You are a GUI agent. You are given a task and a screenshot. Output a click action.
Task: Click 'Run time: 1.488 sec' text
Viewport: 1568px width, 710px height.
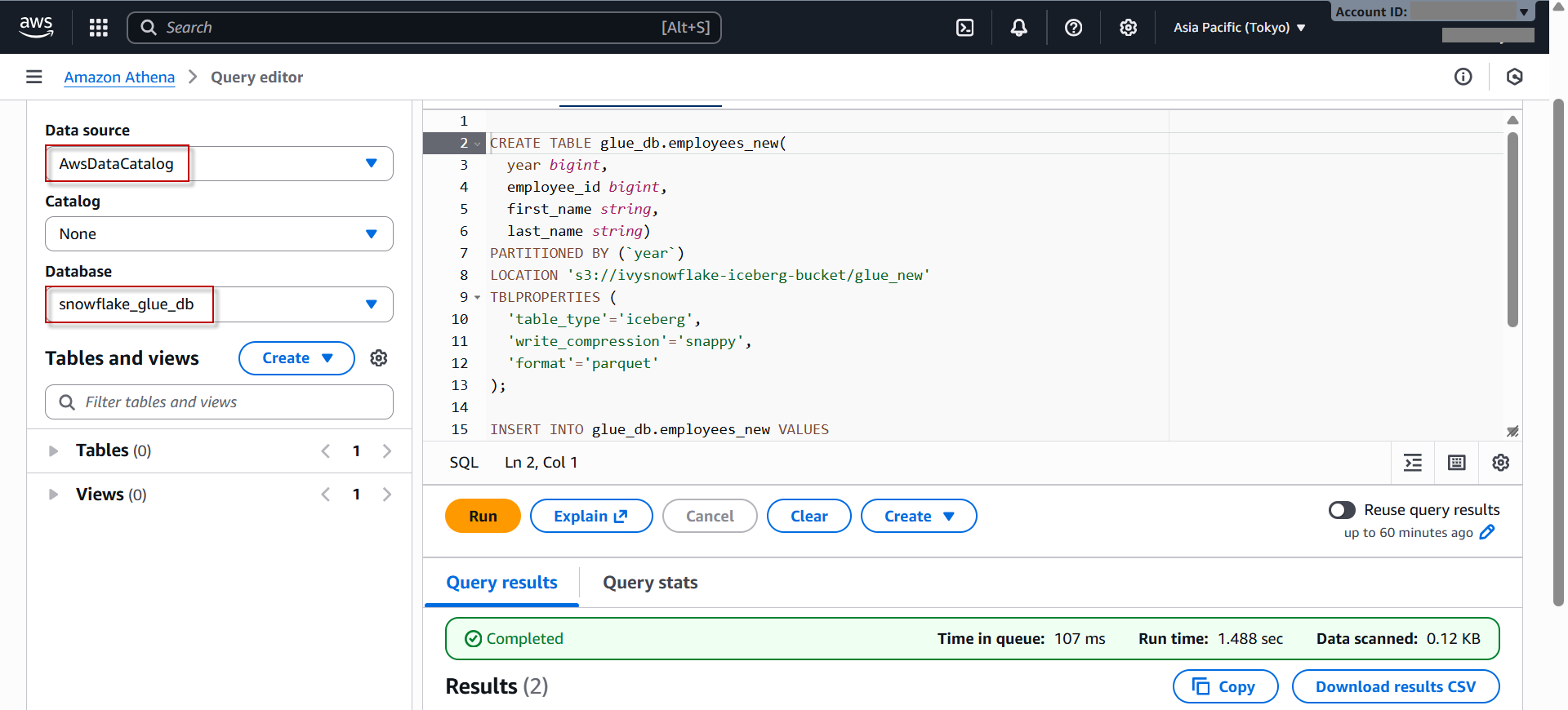click(x=1210, y=639)
